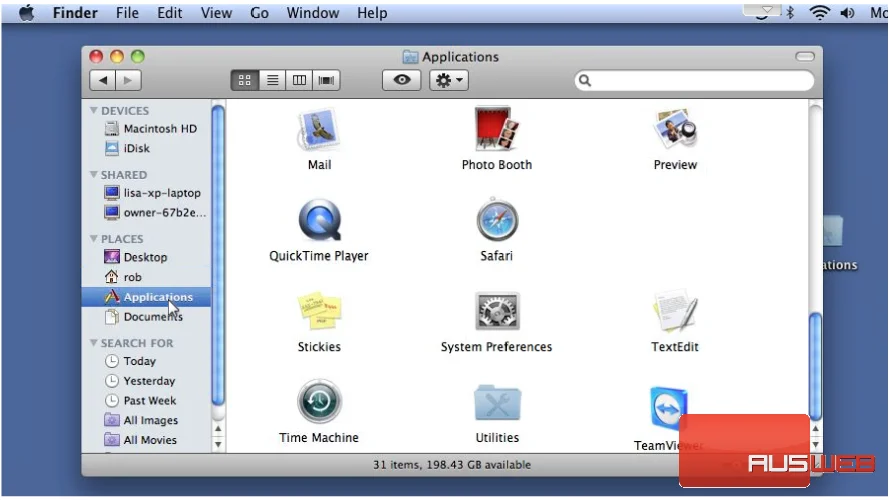Switch to list view

(x=273, y=80)
